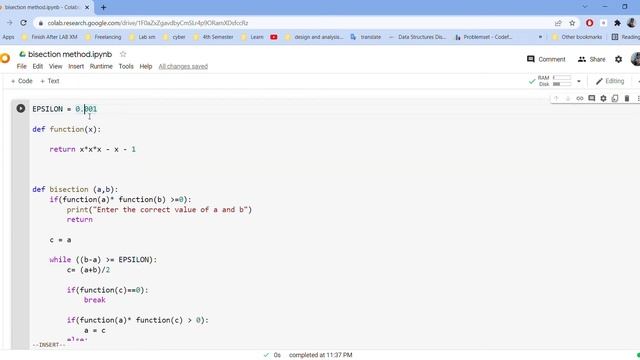Open Freelancing bookmark folder

point(103,37)
